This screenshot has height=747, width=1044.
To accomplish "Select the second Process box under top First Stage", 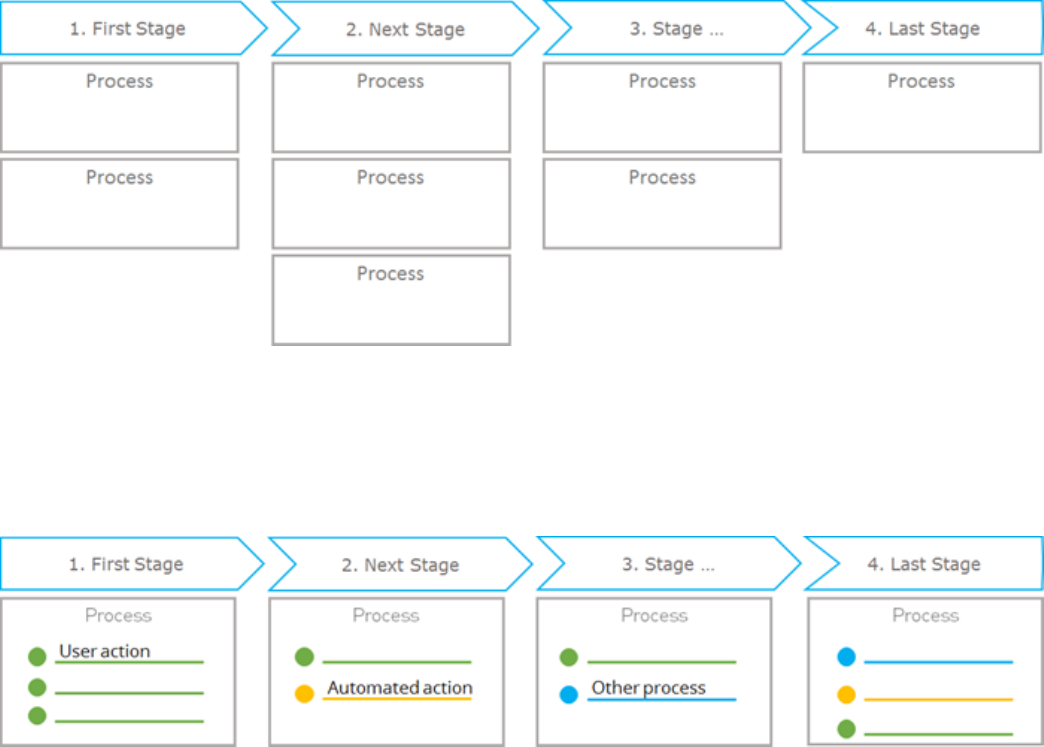I will [119, 203].
